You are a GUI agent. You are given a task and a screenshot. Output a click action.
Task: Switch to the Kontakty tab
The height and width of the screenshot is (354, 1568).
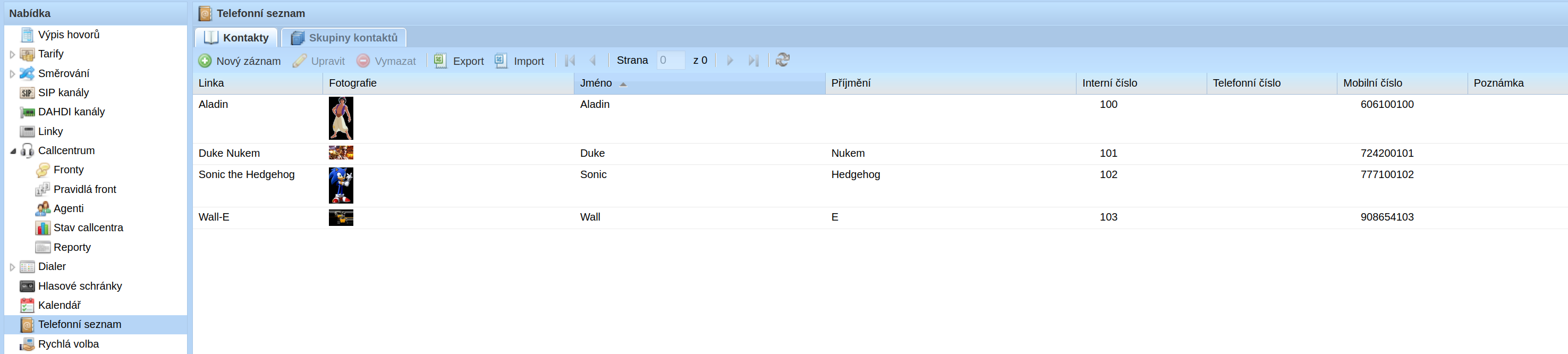pyautogui.click(x=236, y=38)
